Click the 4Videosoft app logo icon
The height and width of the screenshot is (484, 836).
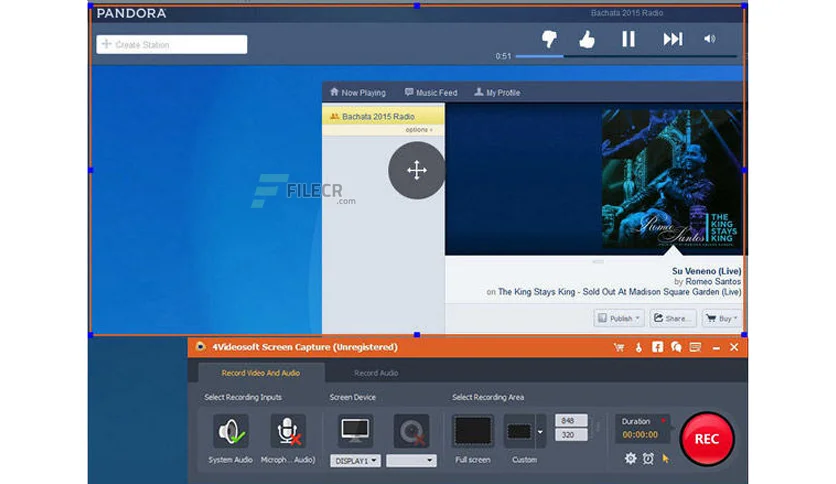200,347
